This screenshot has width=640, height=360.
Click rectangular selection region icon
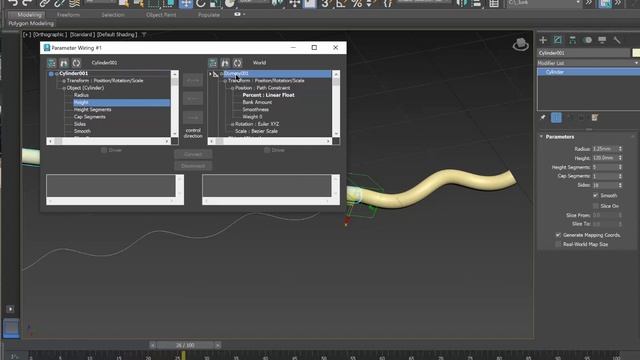click(154, 4)
